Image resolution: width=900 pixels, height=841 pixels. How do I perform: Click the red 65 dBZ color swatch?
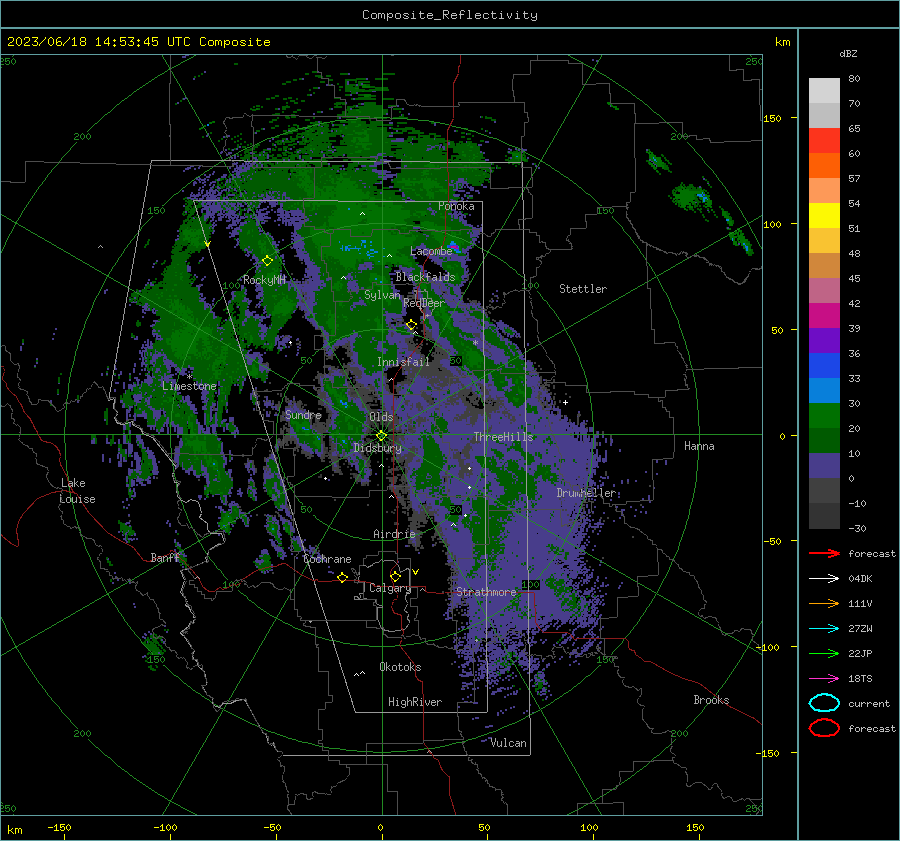point(824,140)
